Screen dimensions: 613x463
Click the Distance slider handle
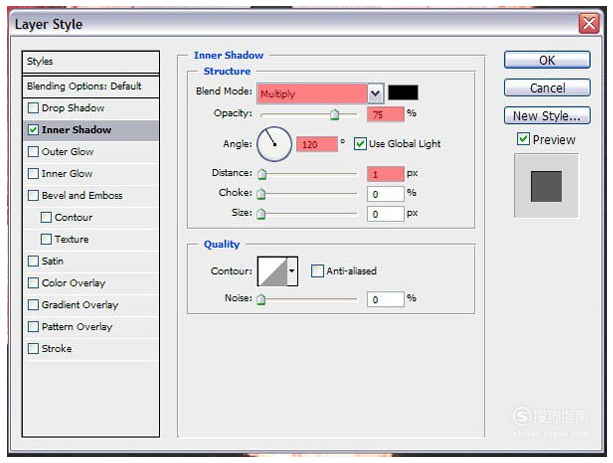pyautogui.click(x=262, y=174)
